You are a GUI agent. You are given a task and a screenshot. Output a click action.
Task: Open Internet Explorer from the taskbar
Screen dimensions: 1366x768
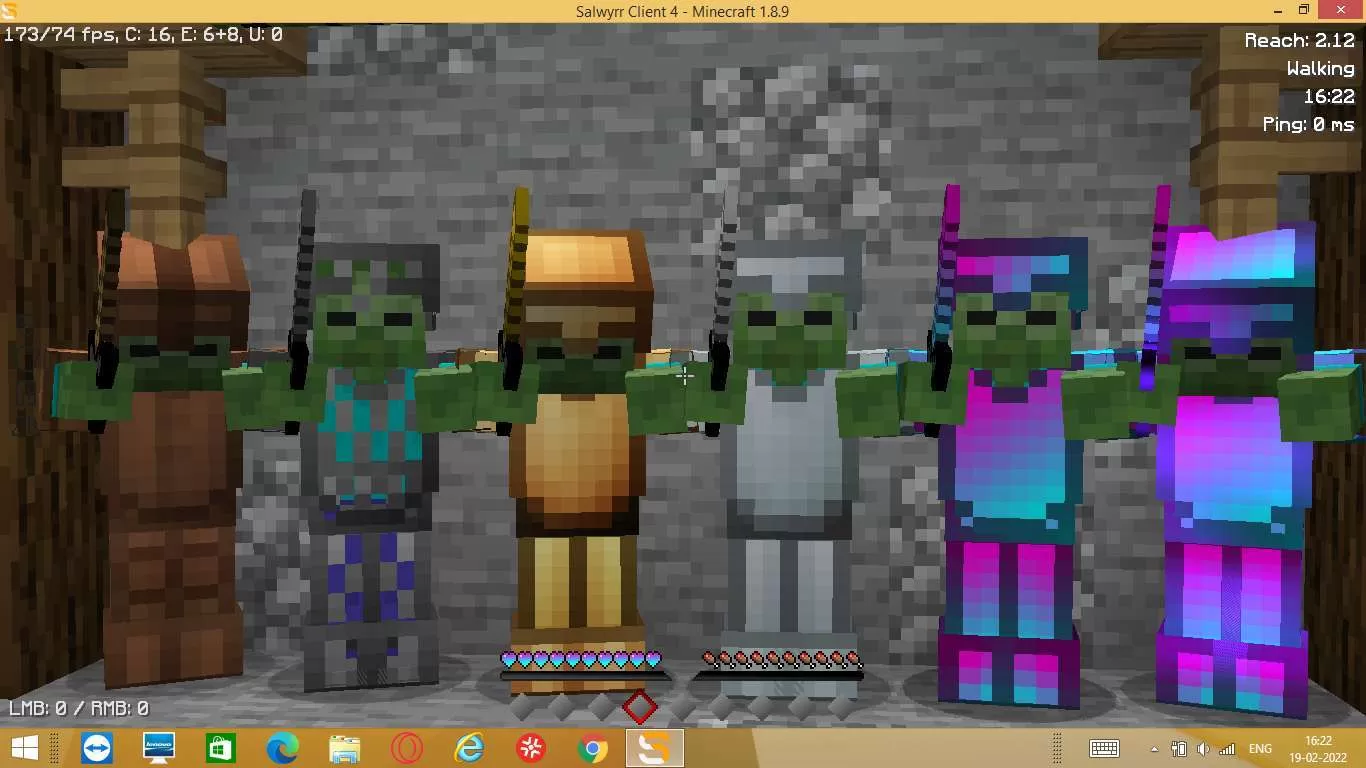coord(468,748)
